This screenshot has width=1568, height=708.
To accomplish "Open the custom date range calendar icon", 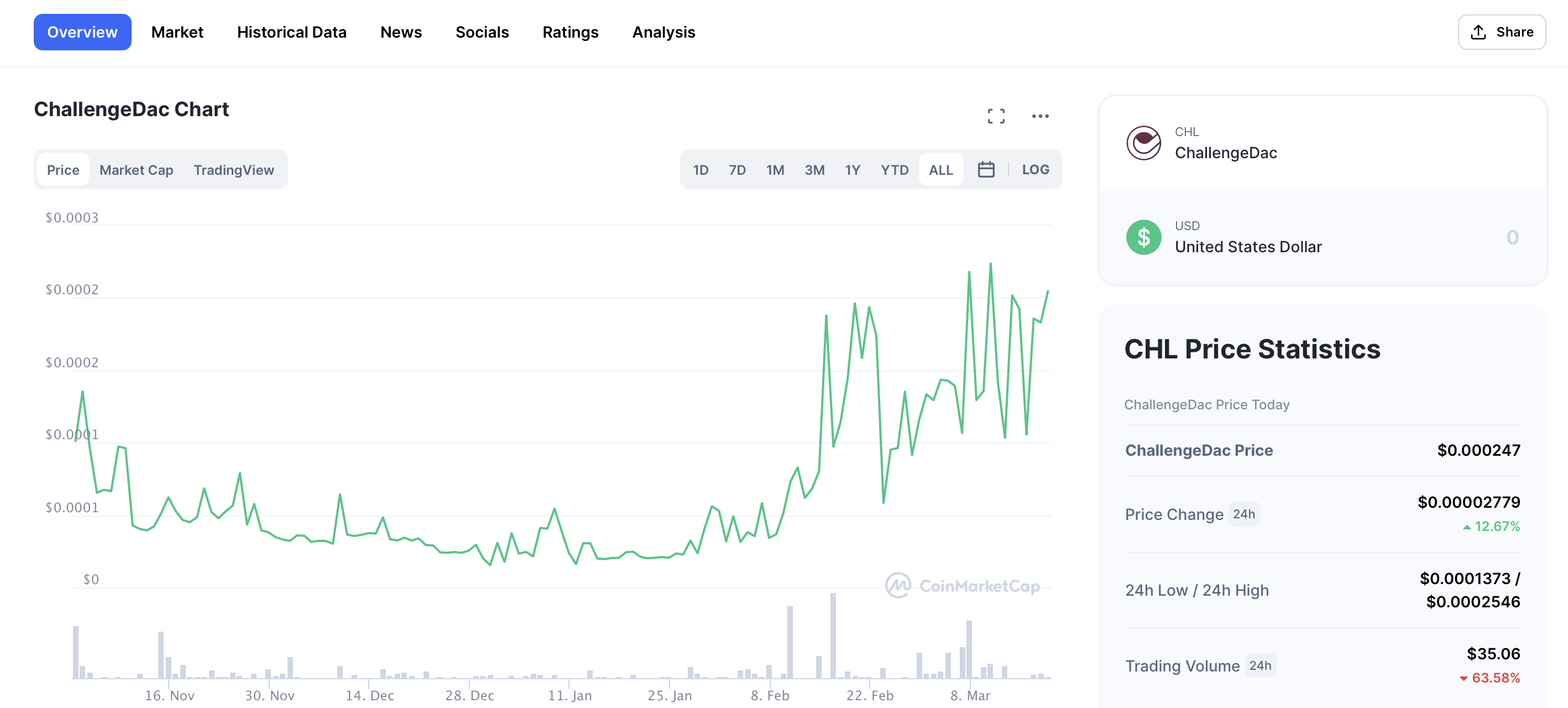I will [x=985, y=169].
